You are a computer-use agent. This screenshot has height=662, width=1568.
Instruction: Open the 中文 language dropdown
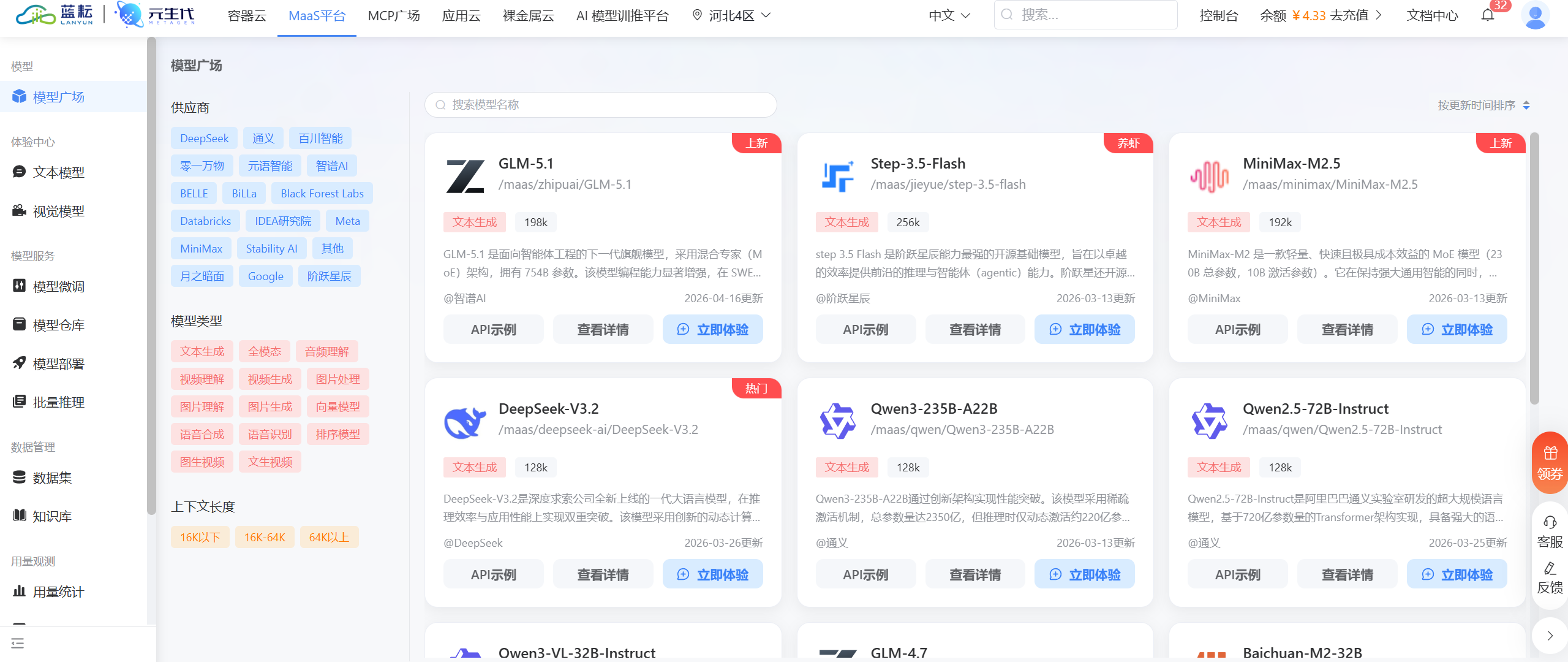coord(949,15)
